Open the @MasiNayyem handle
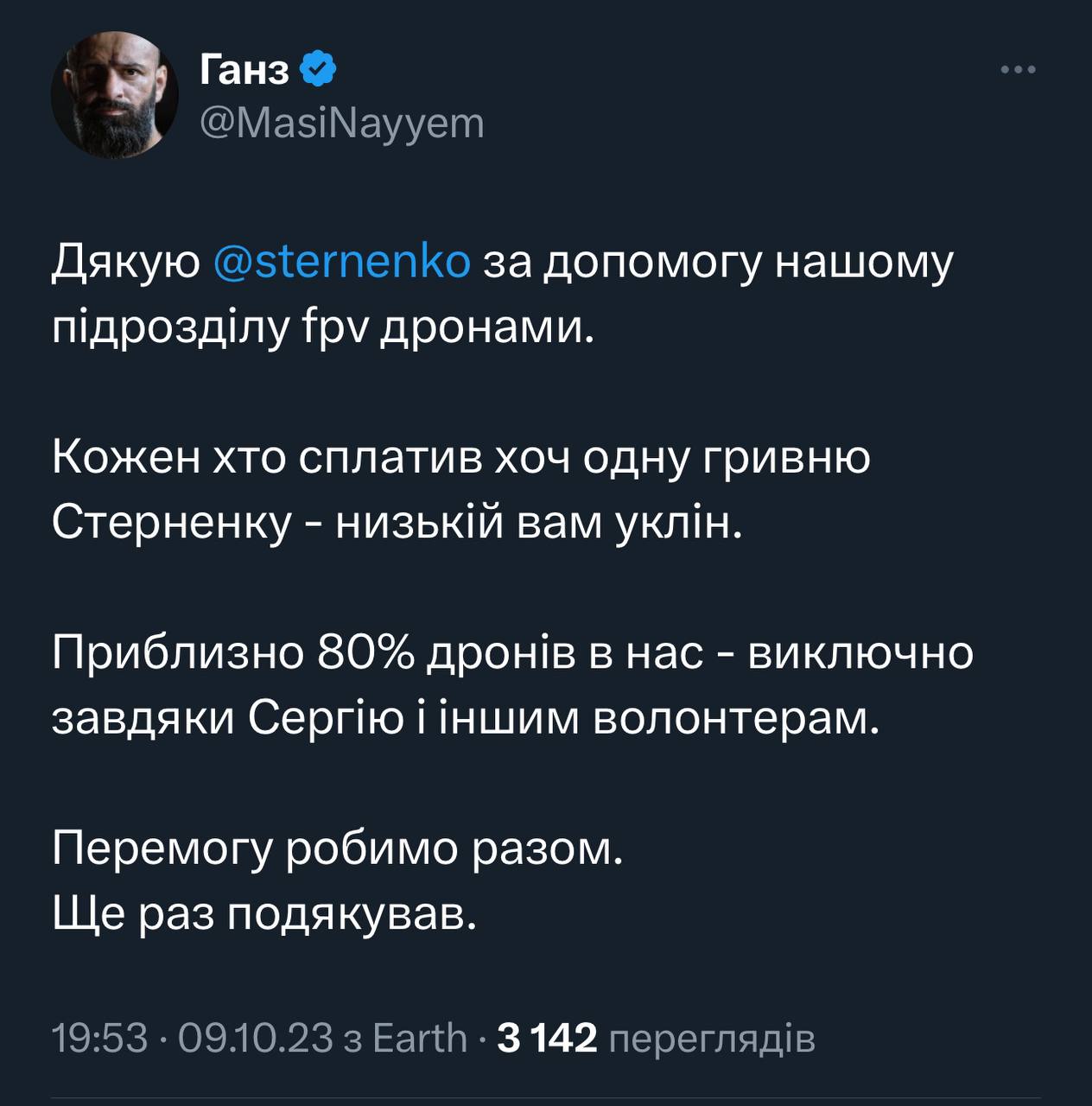This screenshot has width=1092, height=1106. (x=342, y=124)
